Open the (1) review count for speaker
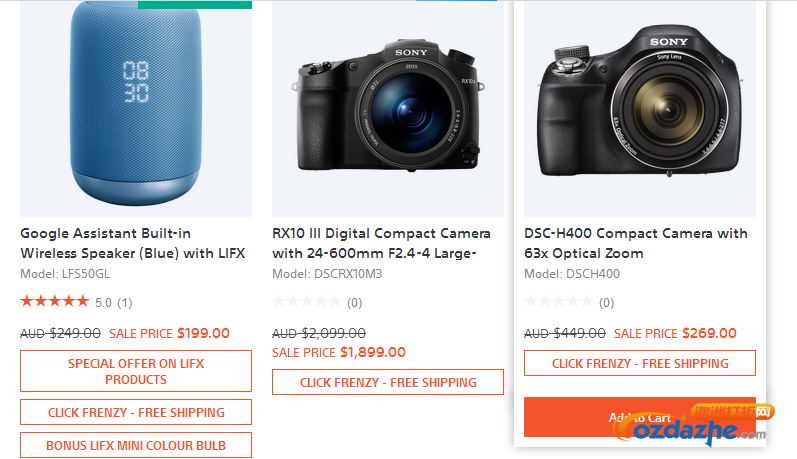This screenshot has width=797, height=459. (125, 303)
